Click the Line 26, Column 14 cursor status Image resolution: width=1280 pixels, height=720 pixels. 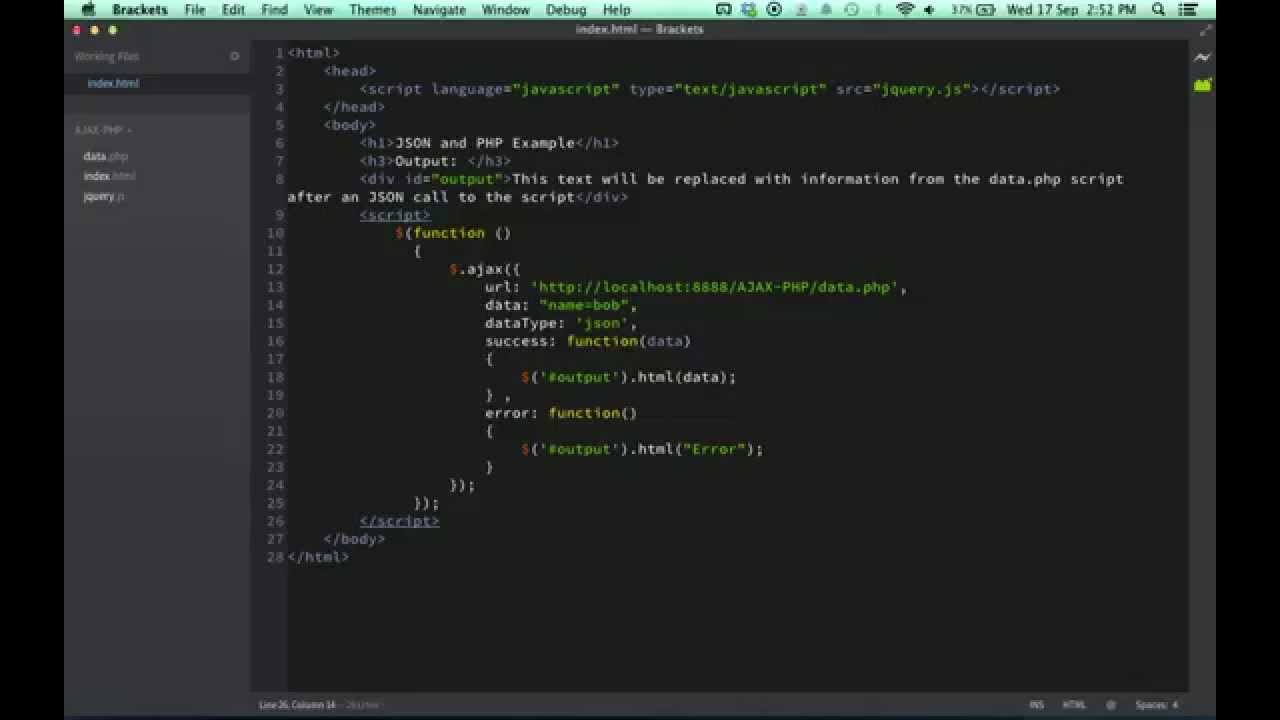tap(298, 705)
